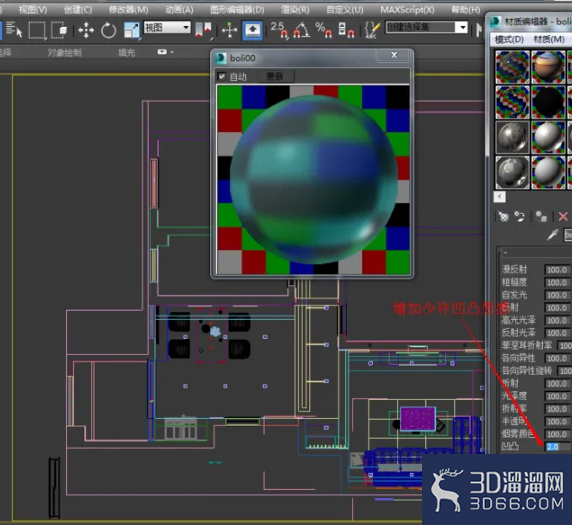Select the orange-banded sphere material slot

tap(548, 67)
